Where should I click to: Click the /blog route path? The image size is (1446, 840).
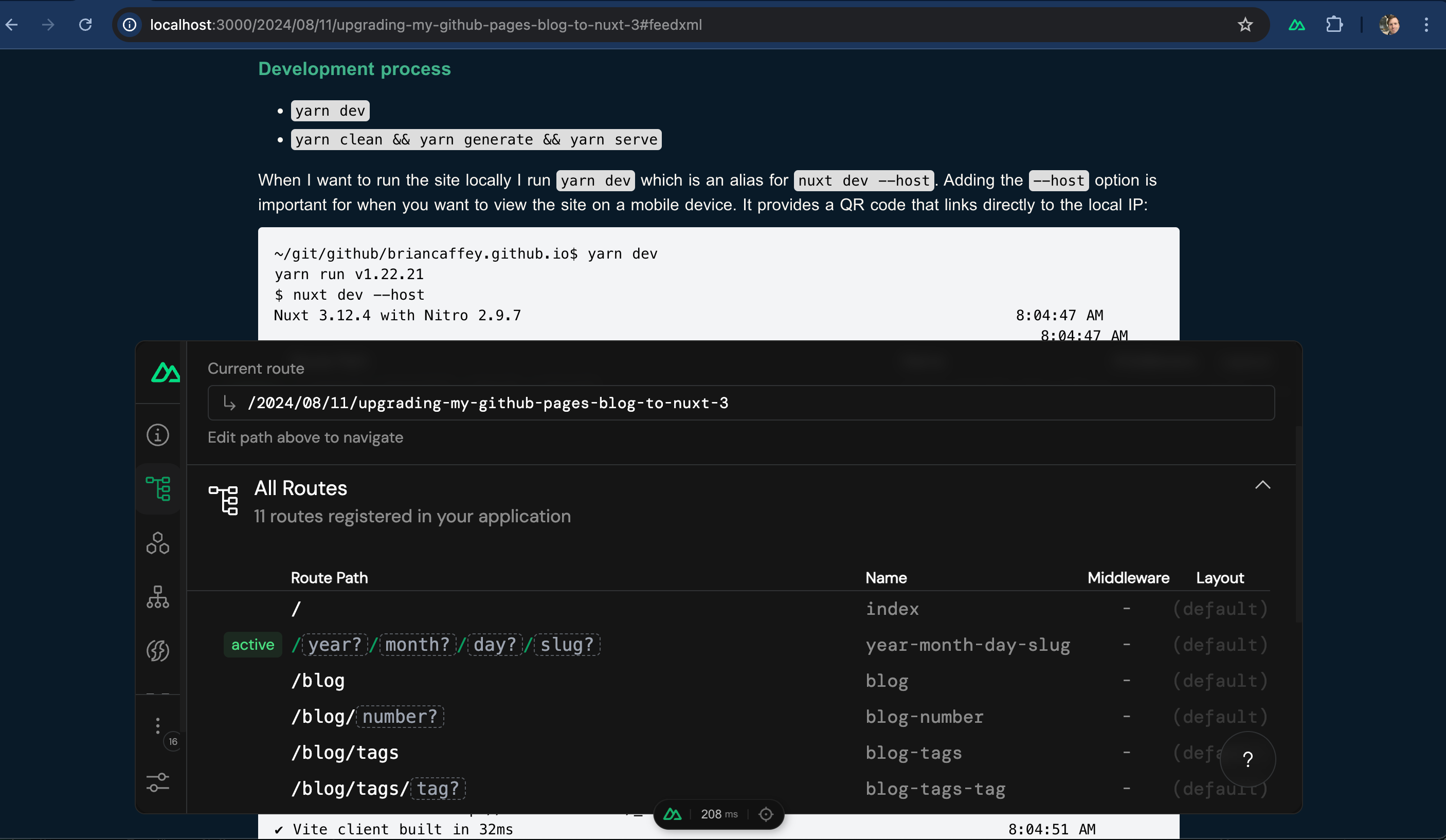pos(318,681)
